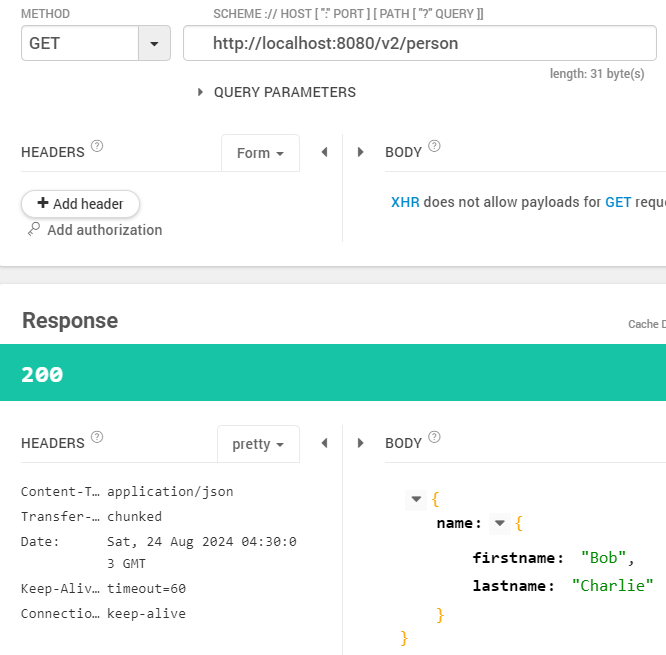666x655 pixels.
Task: Collapse request body with right arrow
Action: tap(360, 152)
